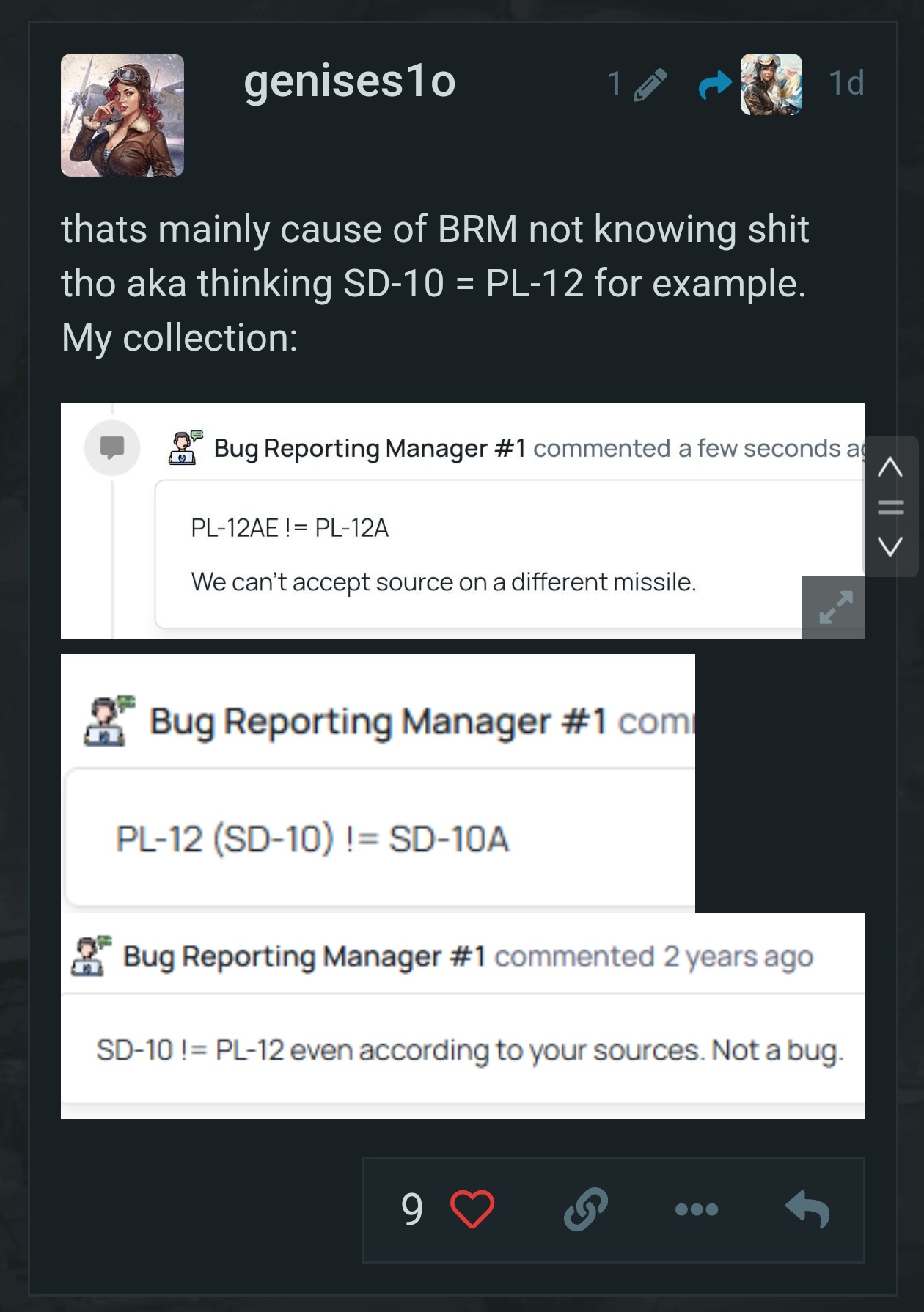Open replied-to user's small avatar

771,84
